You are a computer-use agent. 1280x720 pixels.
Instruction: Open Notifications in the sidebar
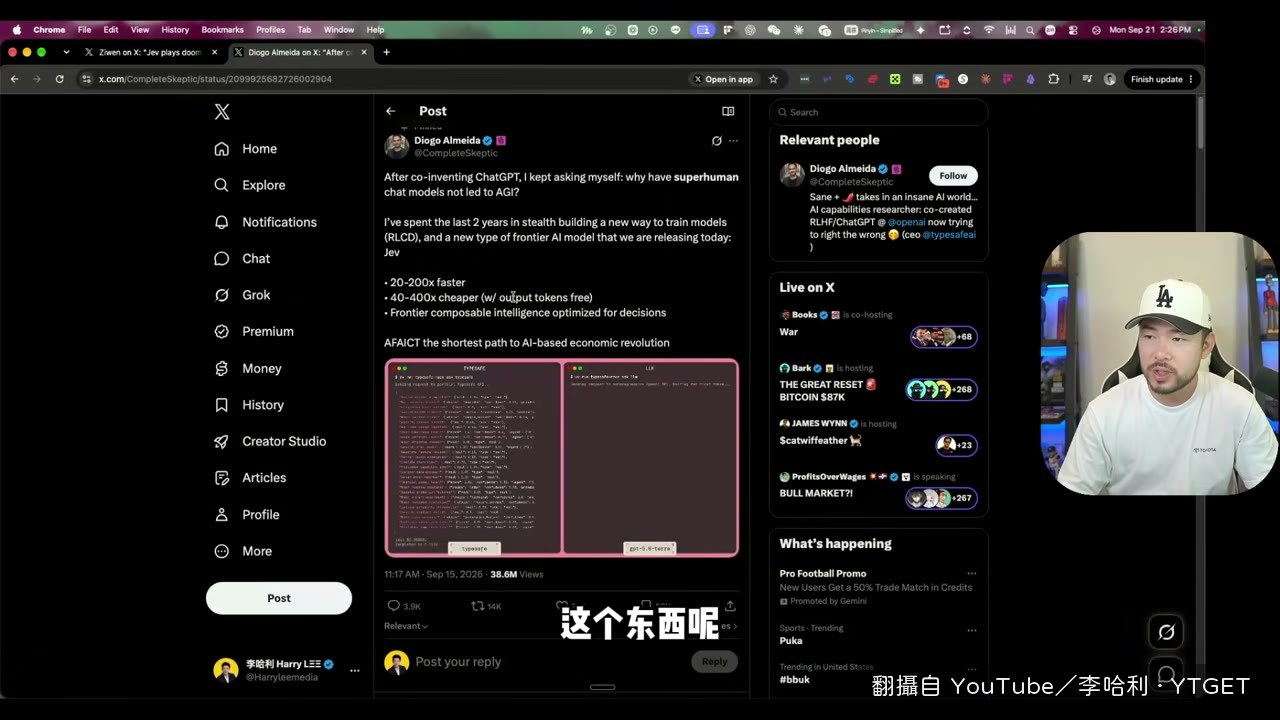coord(265,222)
